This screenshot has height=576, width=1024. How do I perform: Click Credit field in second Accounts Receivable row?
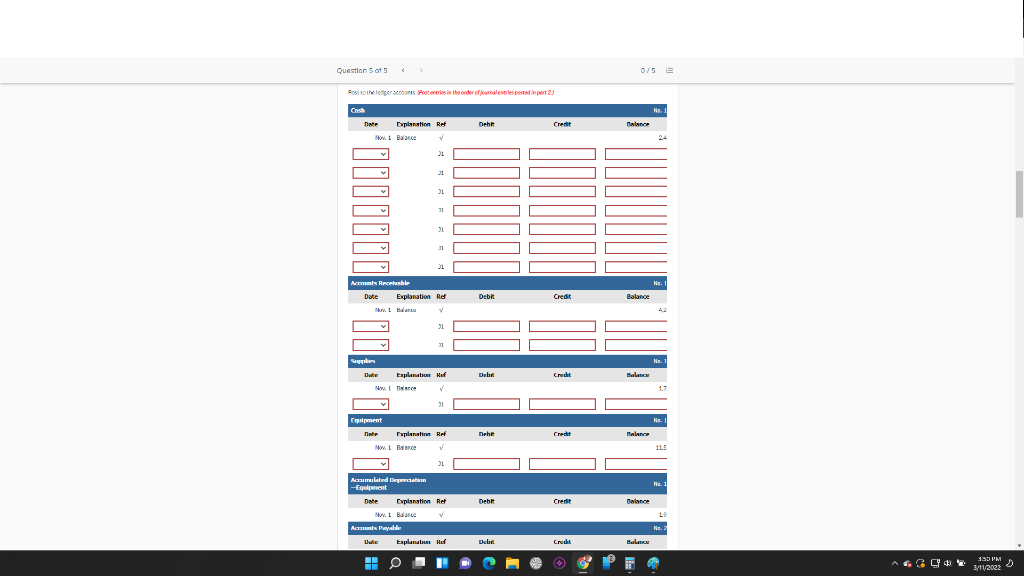pyautogui.click(x=562, y=345)
